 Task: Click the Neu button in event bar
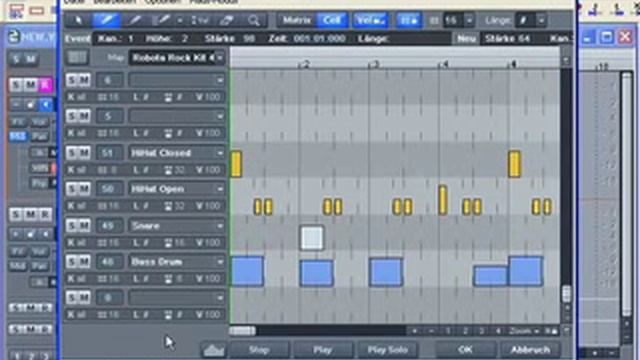[x=466, y=39]
